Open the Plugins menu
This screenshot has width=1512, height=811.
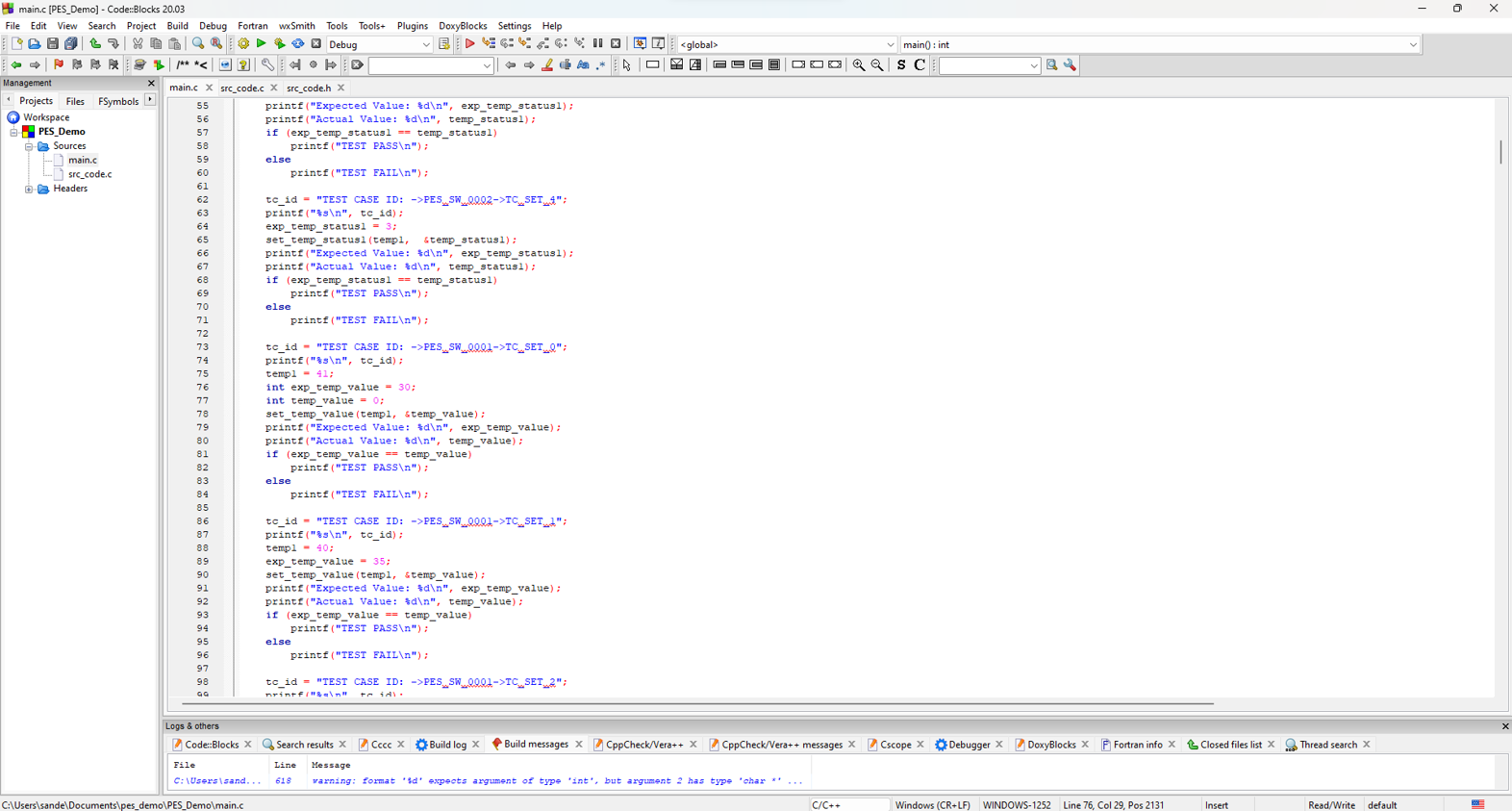pyautogui.click(x=413, y=26)
